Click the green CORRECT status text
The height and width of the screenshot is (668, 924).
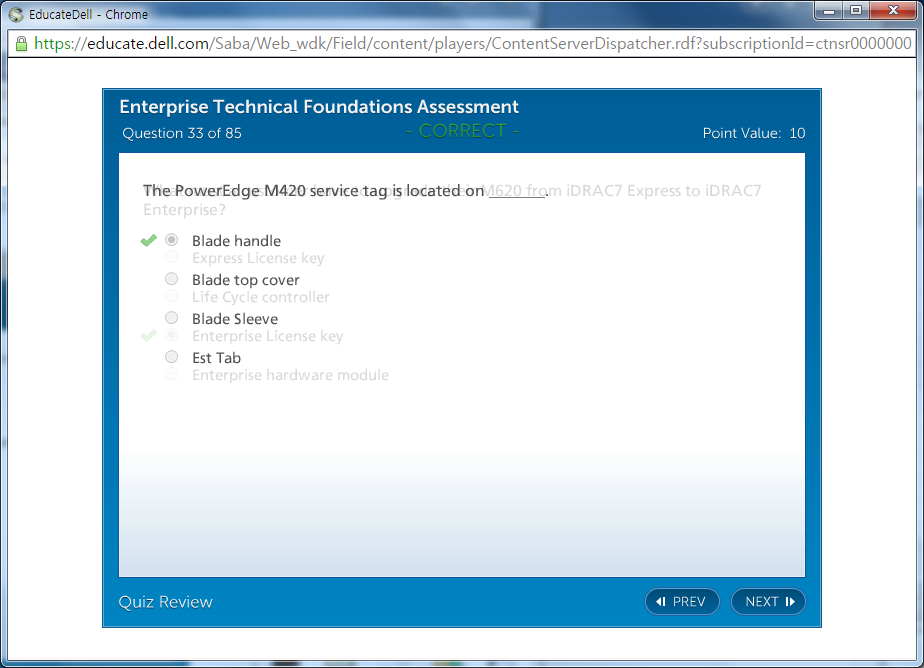coord(462,132)
